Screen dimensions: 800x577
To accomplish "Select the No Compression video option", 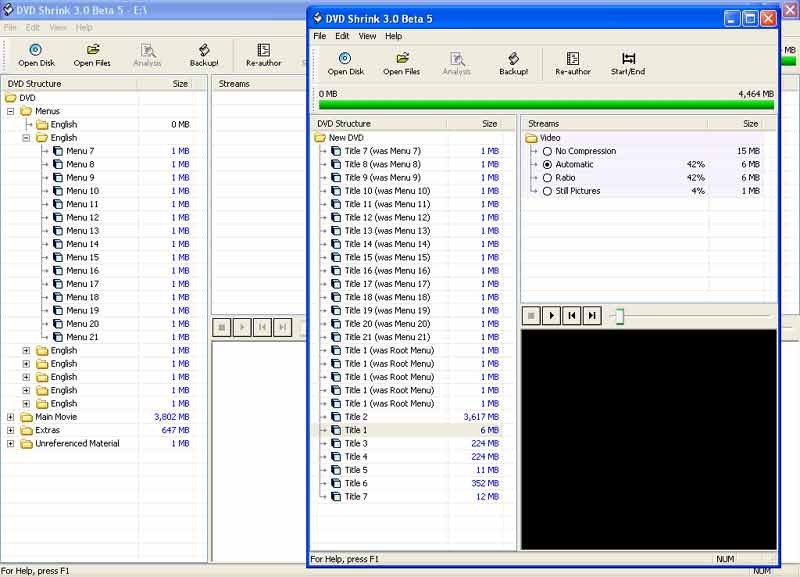I will [x=547, y=151].
